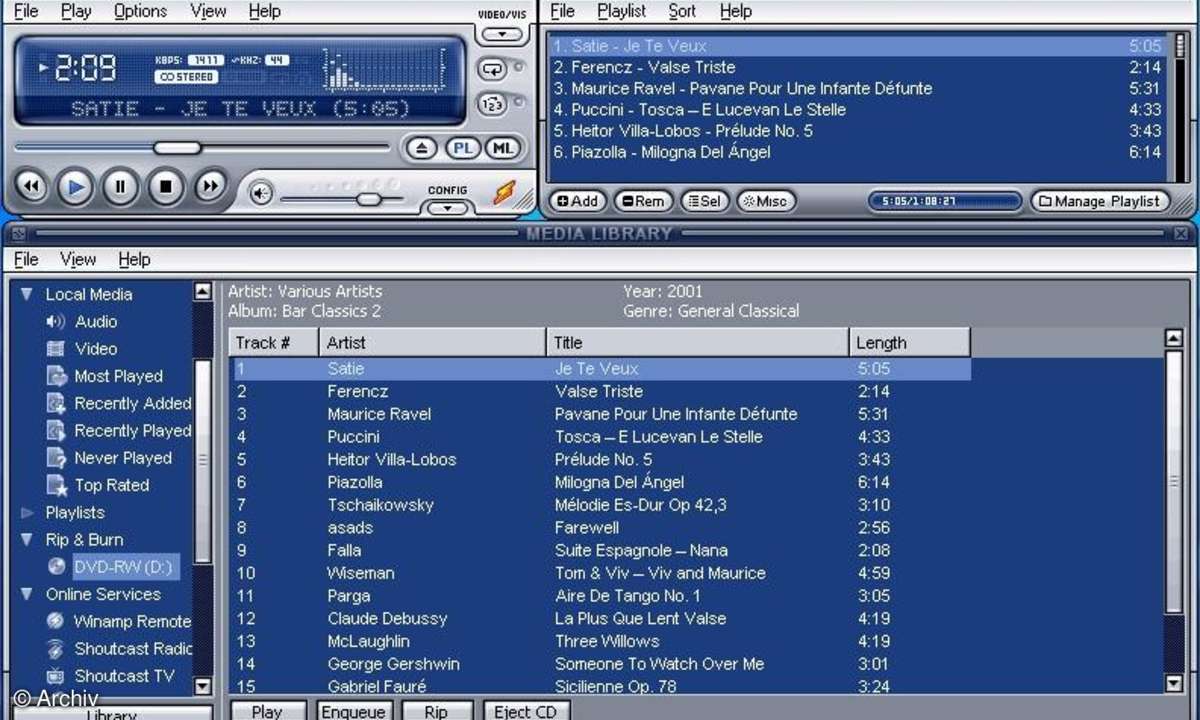
Task: Open the Sort menu in playlist editor
Action: (x=682, y=12)
